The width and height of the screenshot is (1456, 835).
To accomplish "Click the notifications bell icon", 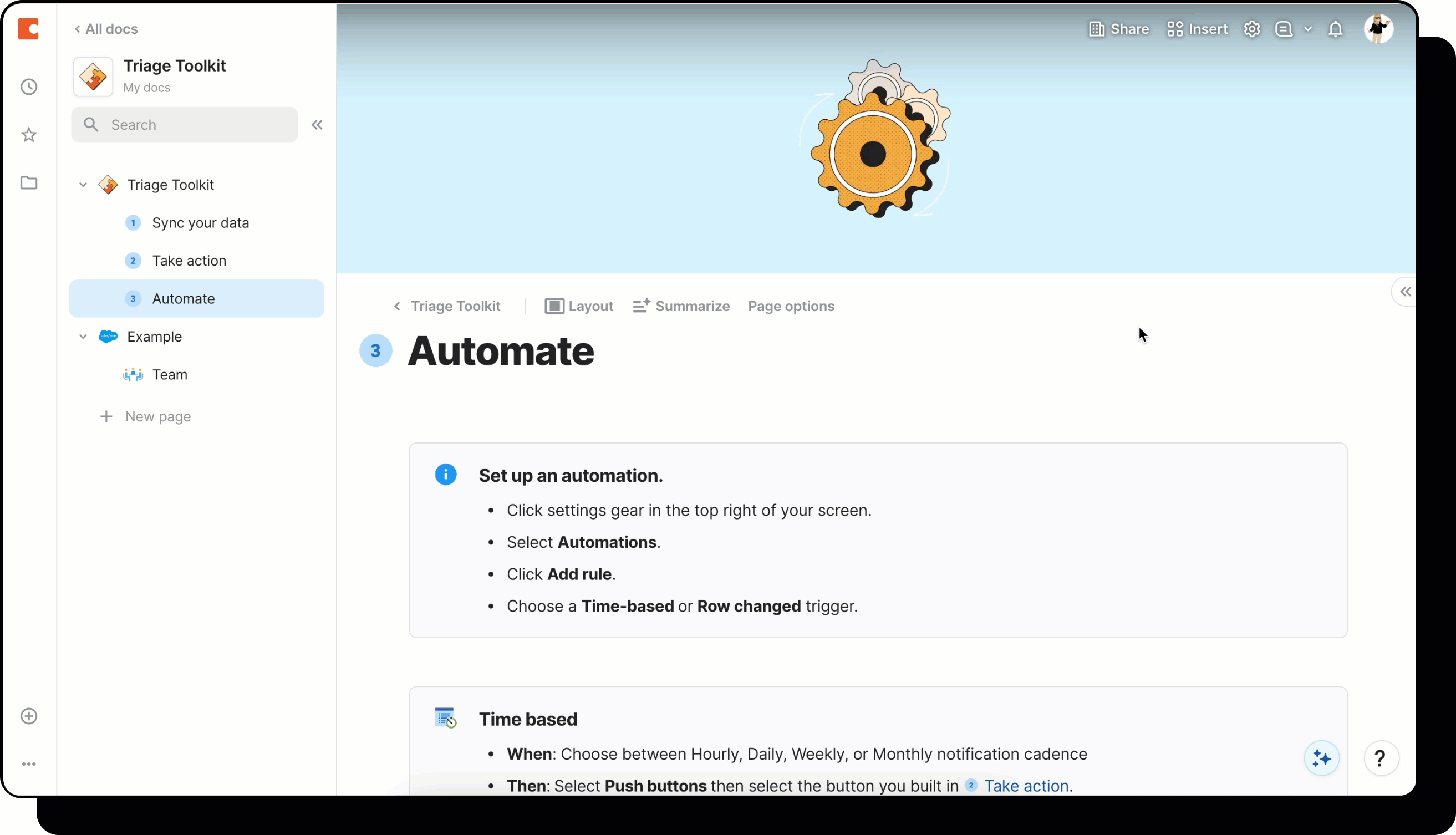I will click(x=1336, y=28).
